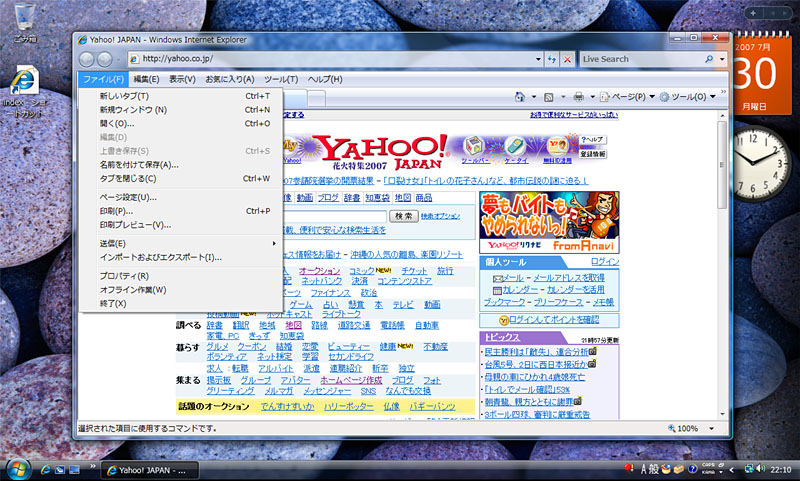The height and width of the screenshot is (481, 800).
Task: Open the ホームページ作成 link
Action: point(351,381)
